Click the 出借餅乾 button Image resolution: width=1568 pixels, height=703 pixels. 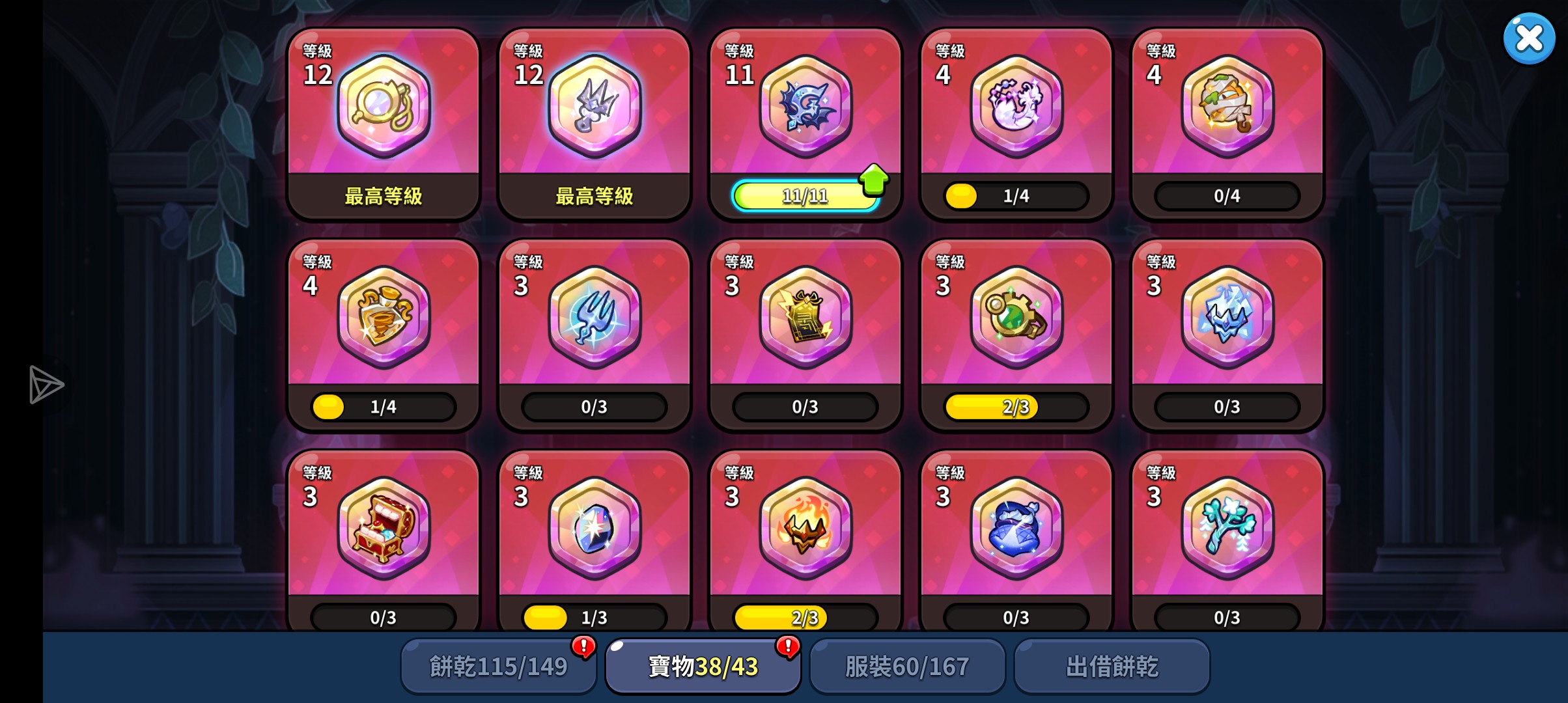pos(1112,666)
